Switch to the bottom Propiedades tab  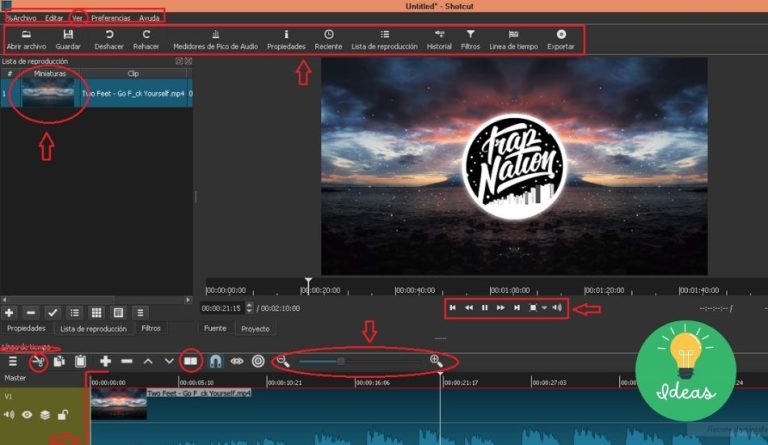click(26, 328)
